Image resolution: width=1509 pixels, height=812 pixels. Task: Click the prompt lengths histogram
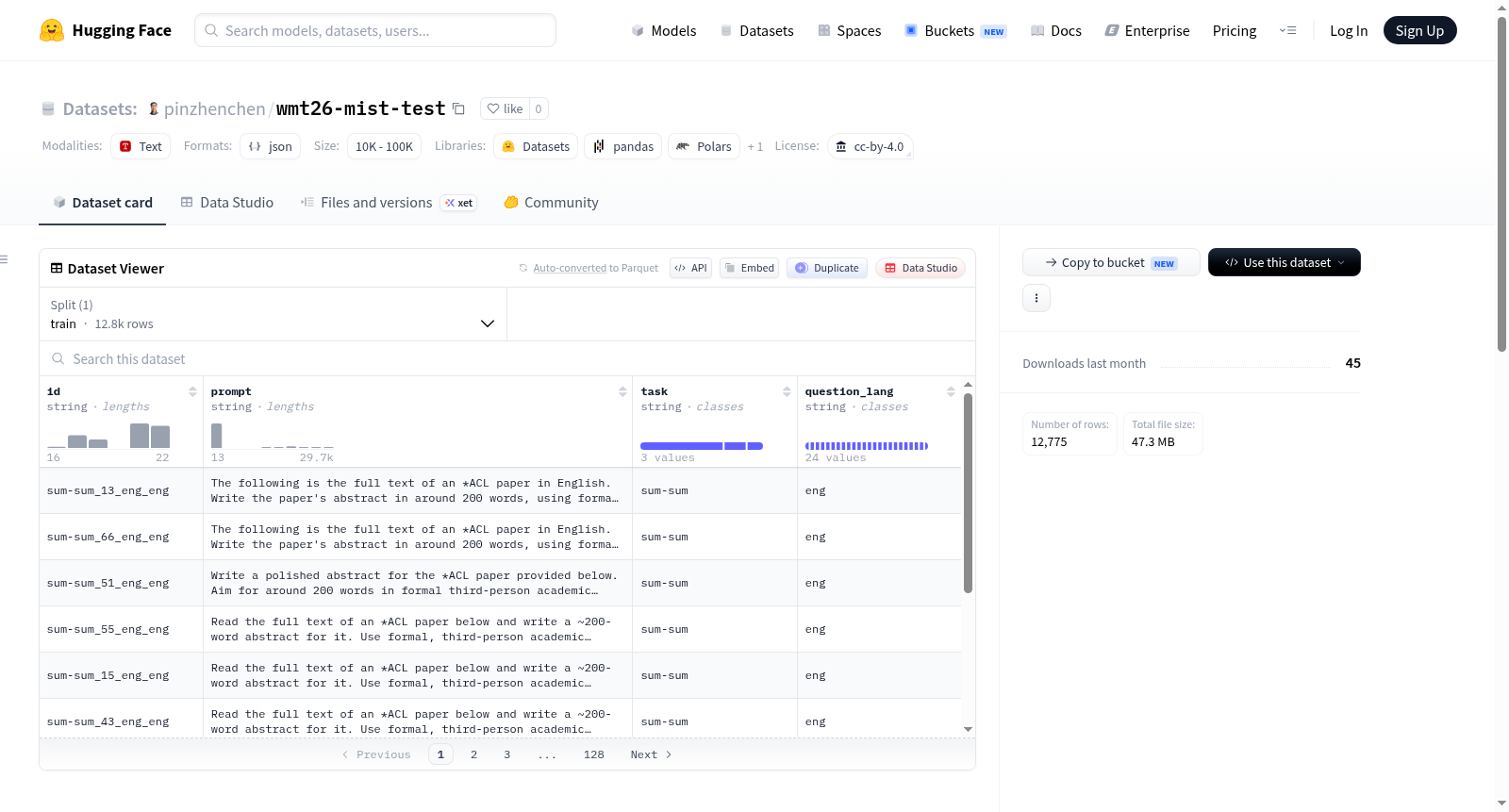pos(273,435)
